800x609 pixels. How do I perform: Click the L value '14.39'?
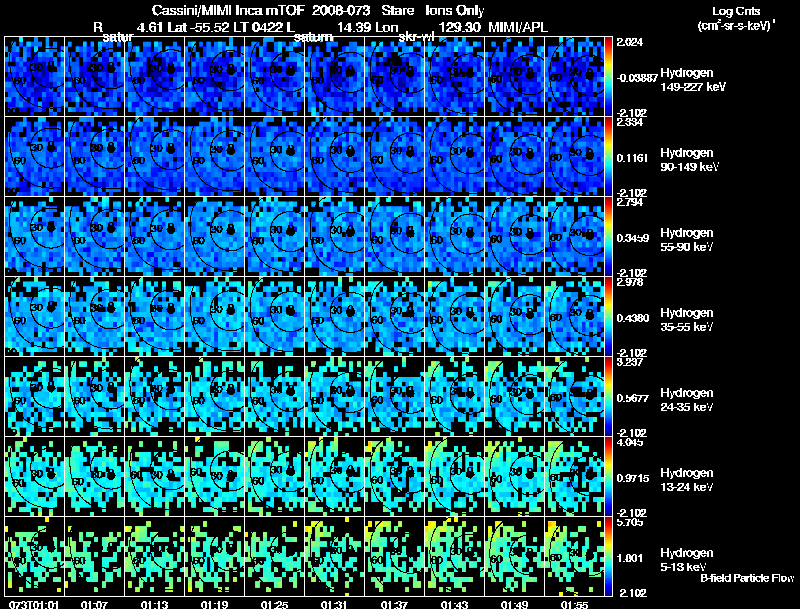(x=354, y=27)
